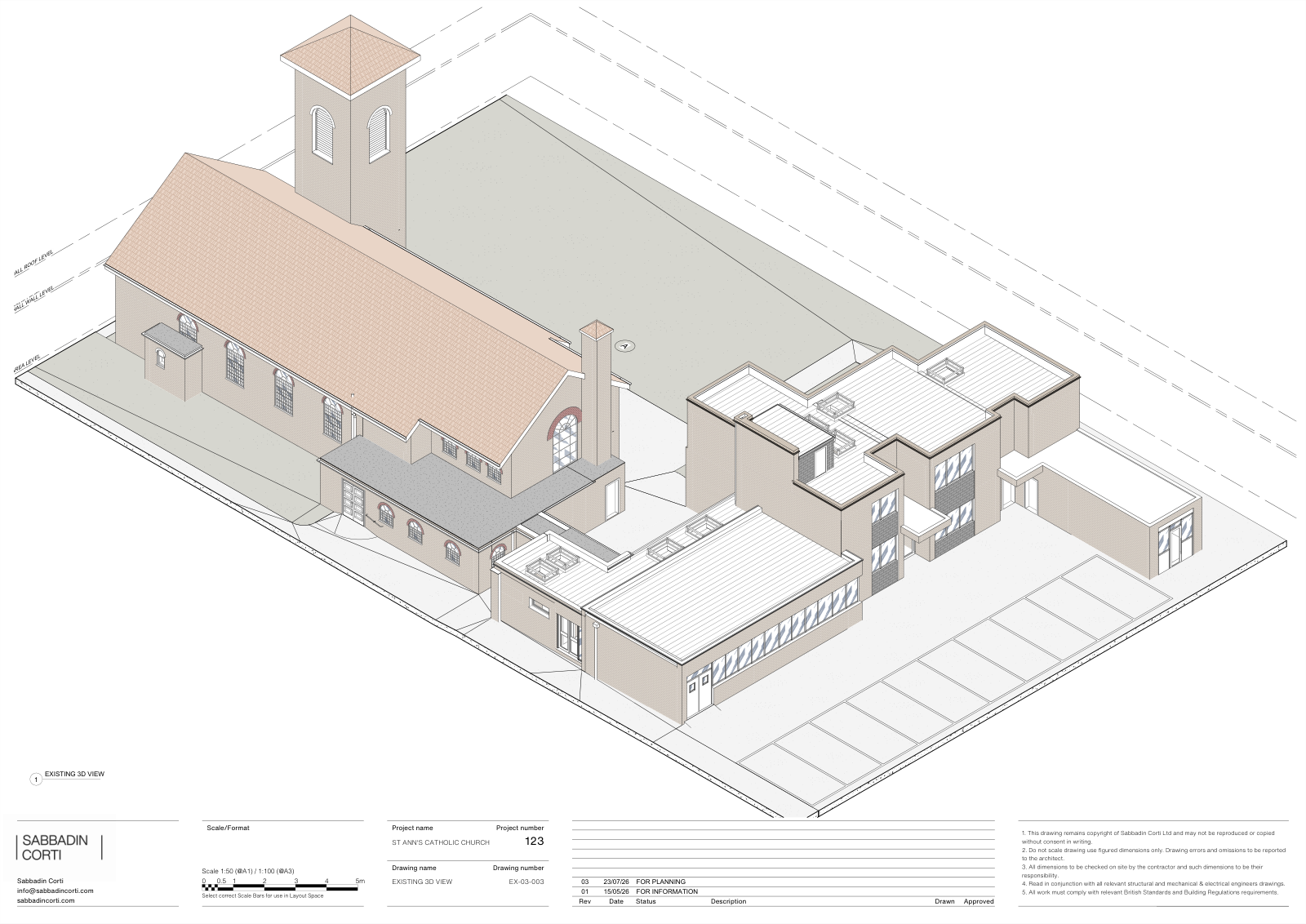1306x924 pixels.
Task: Select the 'Scale 1:50 (@A1) / 1:100 (@A3)' text
Action: pyautogui.click(x=248, y=871)
